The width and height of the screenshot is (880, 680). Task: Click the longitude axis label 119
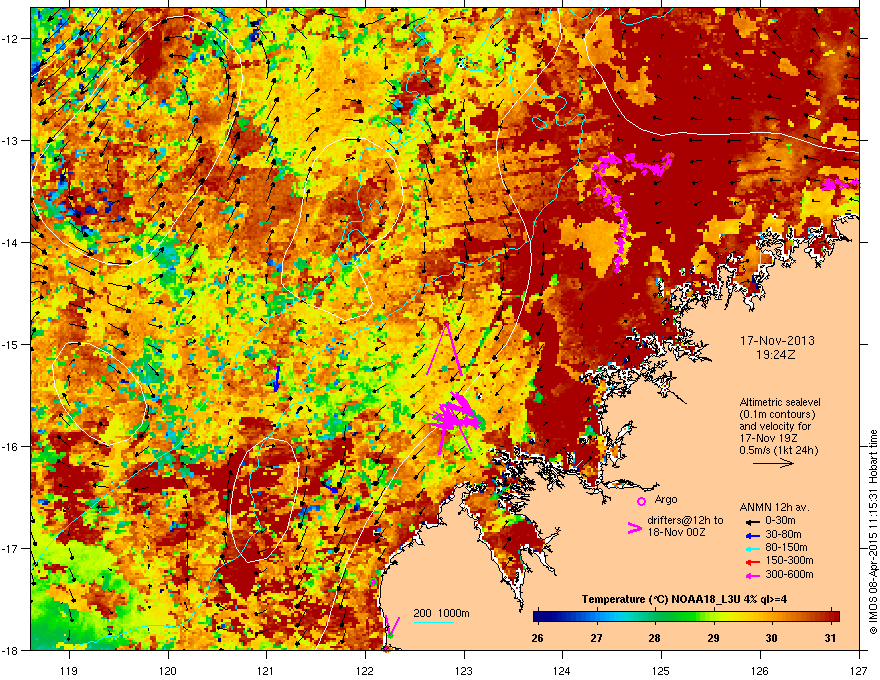pyautogui.click(x=69, y=670)
